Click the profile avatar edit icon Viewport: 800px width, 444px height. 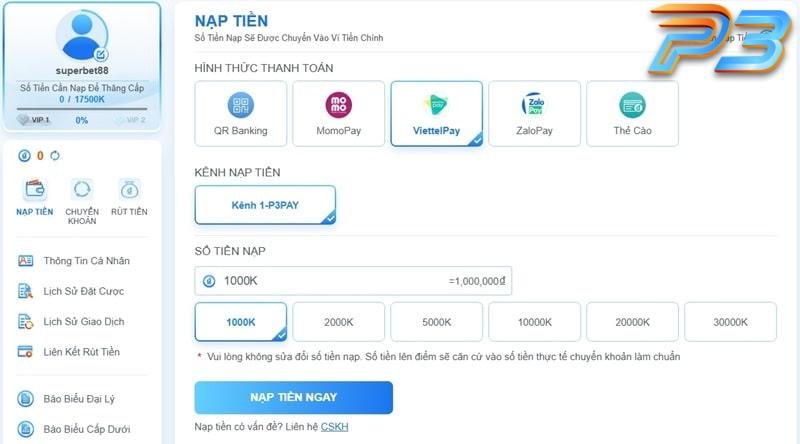click(x=101, y=55)
